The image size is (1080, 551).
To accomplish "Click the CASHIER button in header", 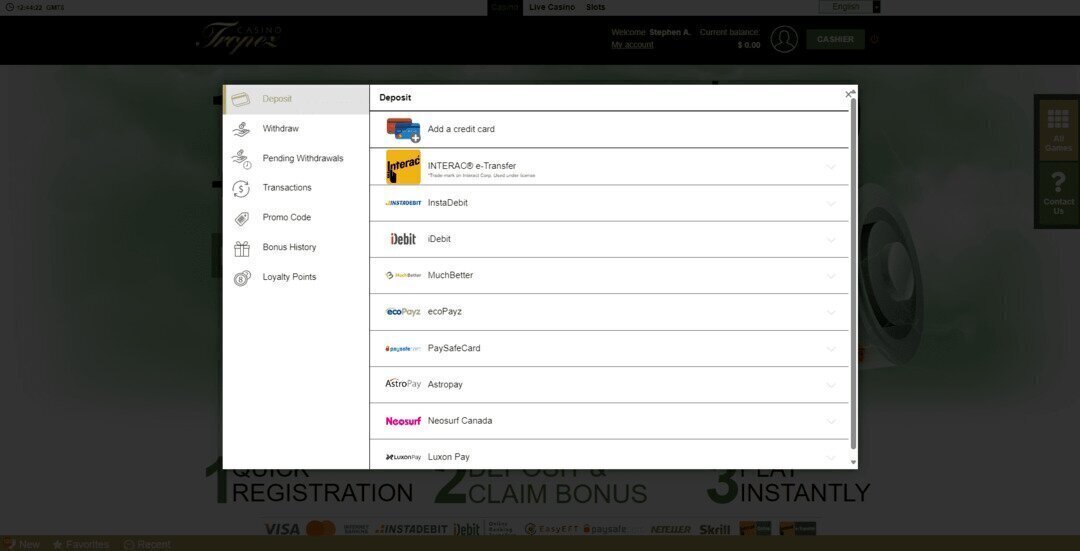I will [835, 40].
